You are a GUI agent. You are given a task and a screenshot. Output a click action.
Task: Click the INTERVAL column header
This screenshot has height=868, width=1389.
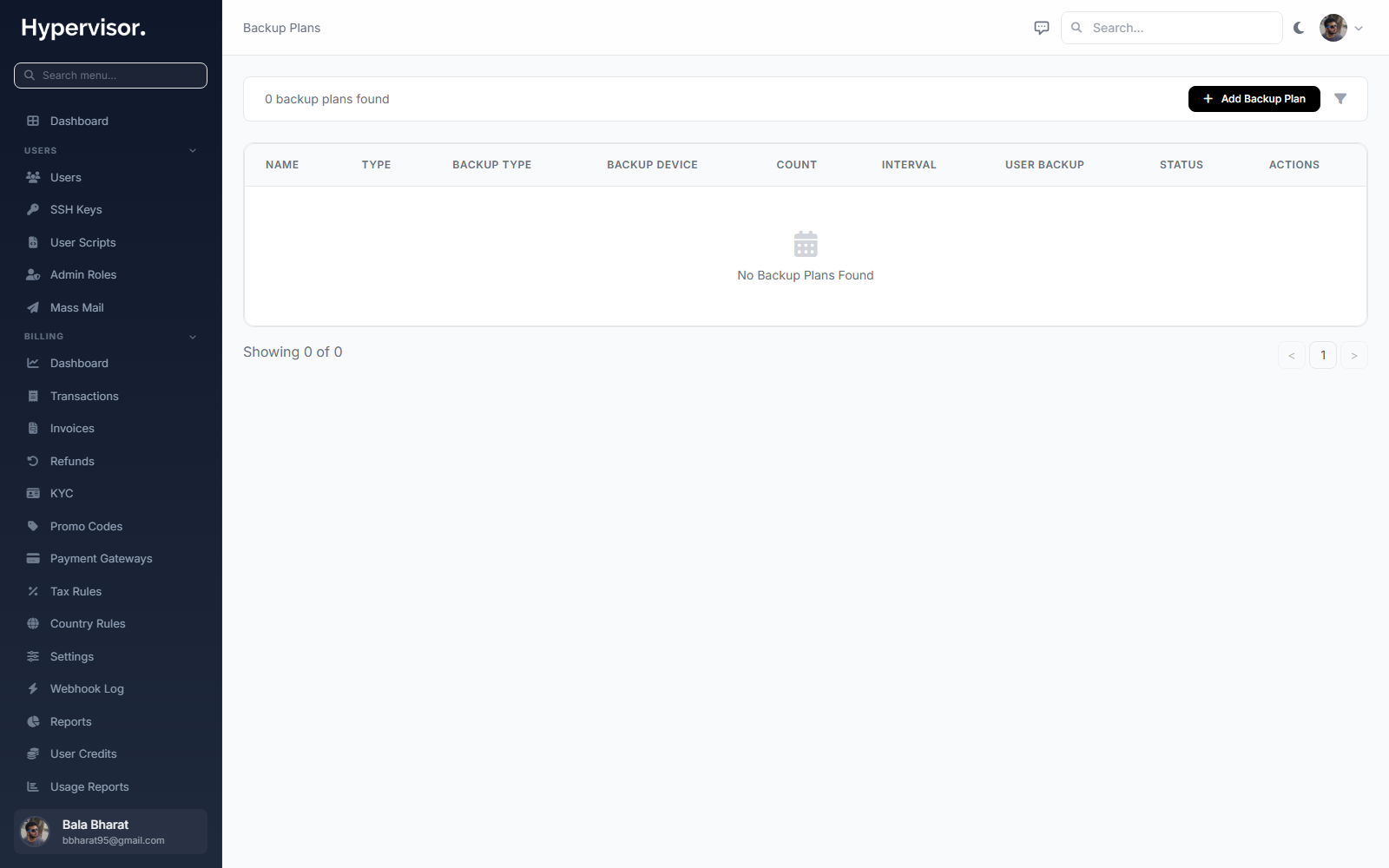tap(909, 165)
